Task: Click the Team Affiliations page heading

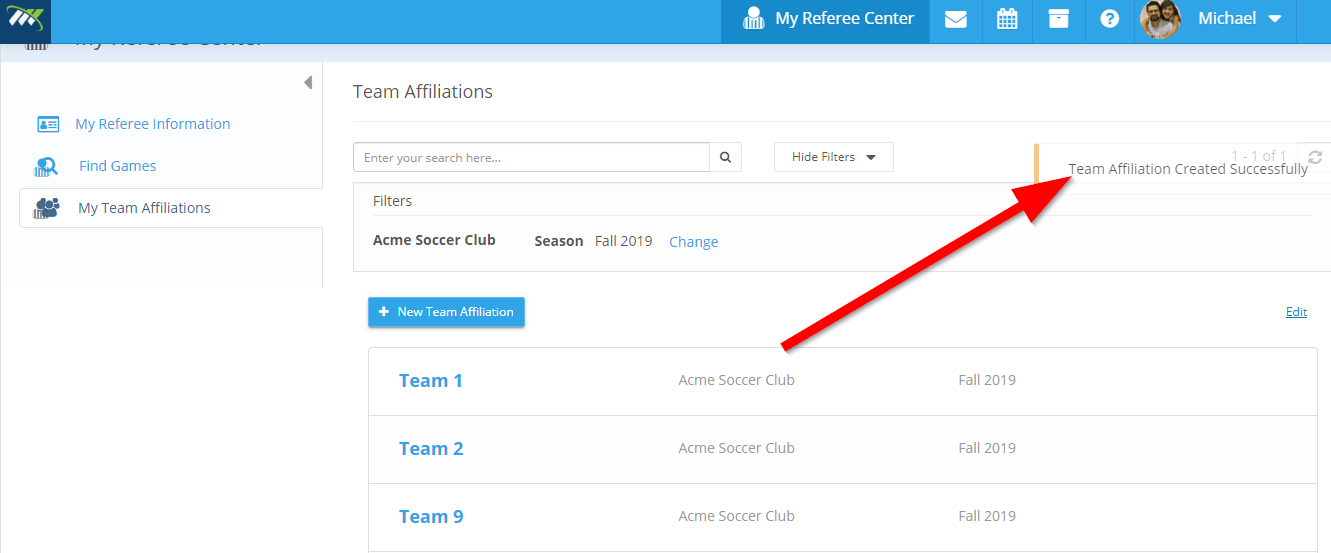Action: tap(423, 92)
